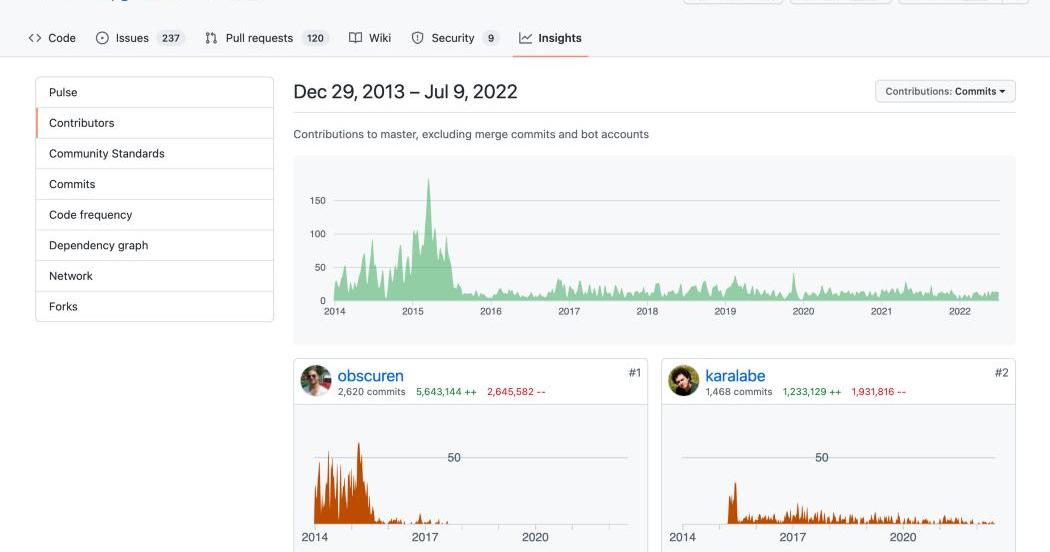Screen dimensions: 1050x552
Task: Show the Code frequency graph
Action: point(155,215)
